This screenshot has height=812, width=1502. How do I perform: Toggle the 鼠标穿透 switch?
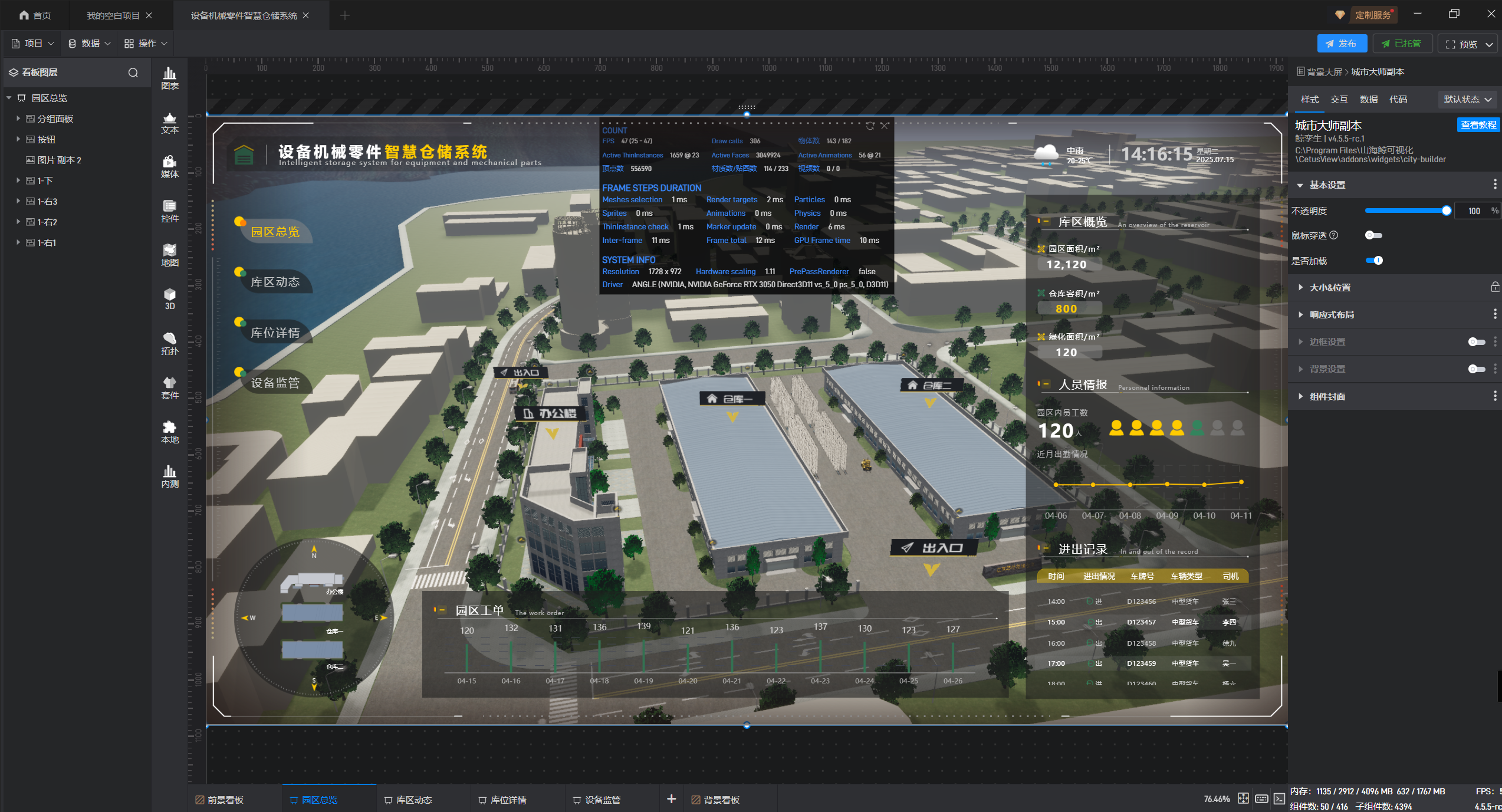tap(1373, 235)
